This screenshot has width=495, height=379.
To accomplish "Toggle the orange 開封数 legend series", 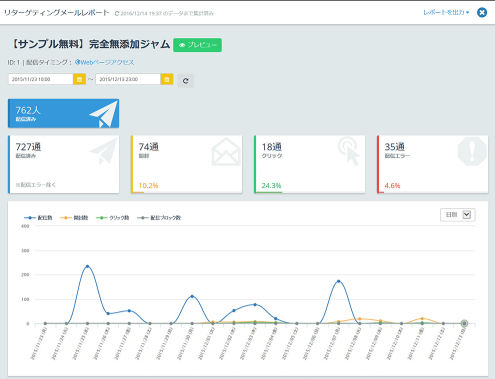I will point(74,218).
